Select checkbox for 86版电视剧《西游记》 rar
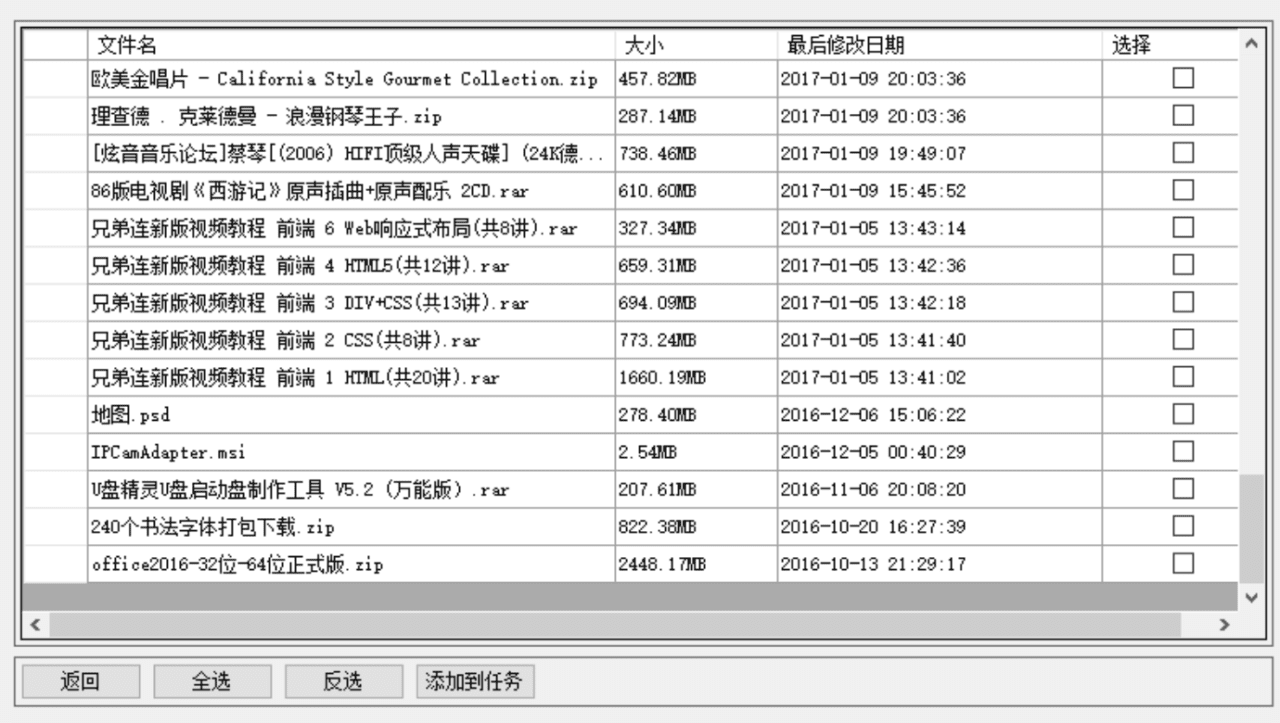Viewport: 1280px width, 723px height. [x=1183, y=190]
